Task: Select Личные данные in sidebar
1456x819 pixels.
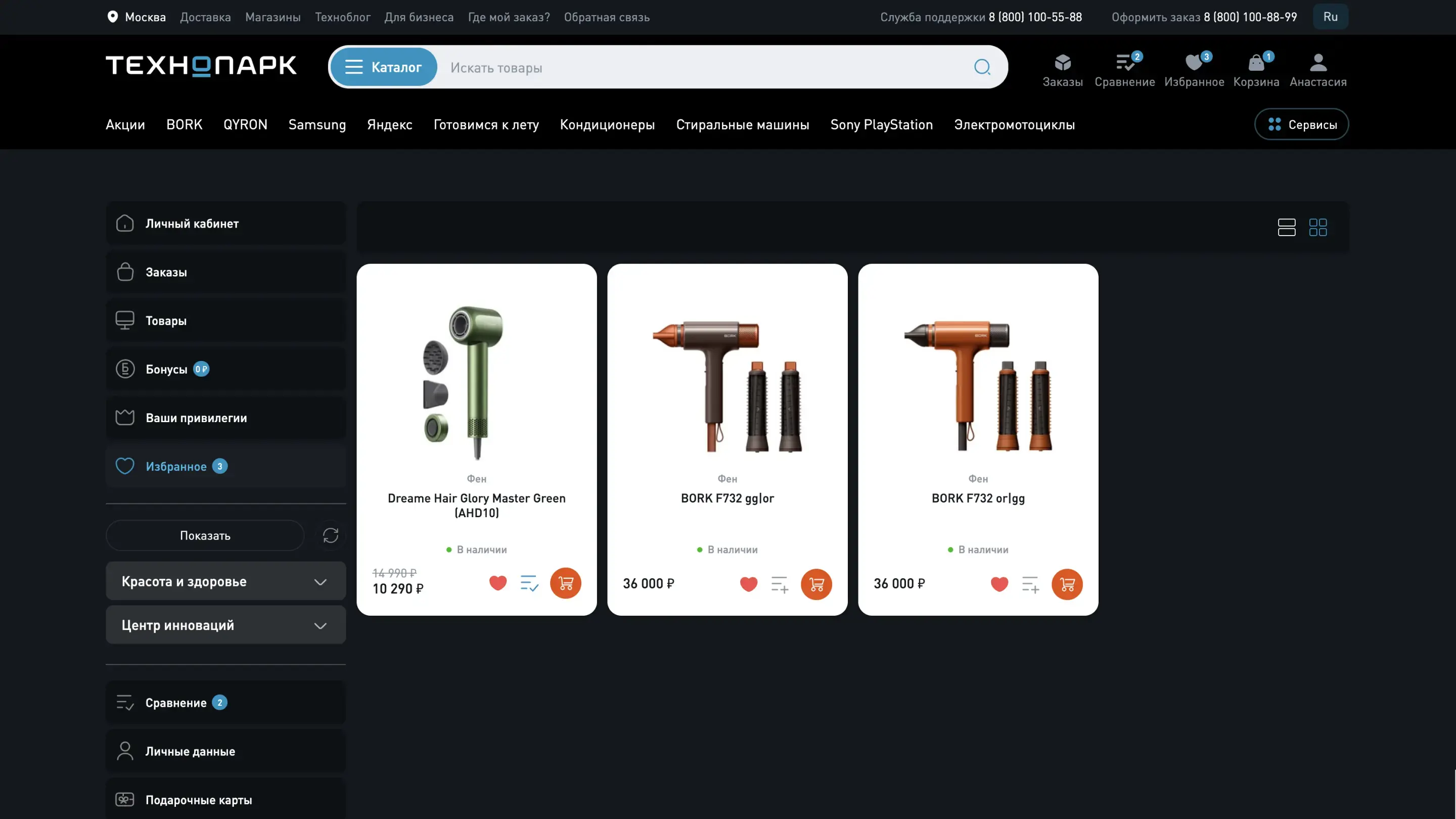Action: click(190, 751)
